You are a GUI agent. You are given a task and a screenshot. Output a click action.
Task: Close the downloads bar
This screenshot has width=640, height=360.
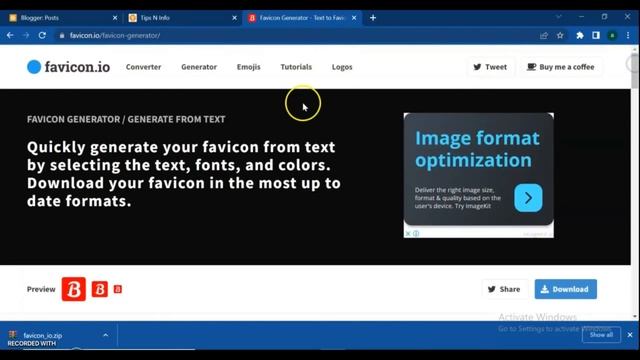(x=630, y=335)
